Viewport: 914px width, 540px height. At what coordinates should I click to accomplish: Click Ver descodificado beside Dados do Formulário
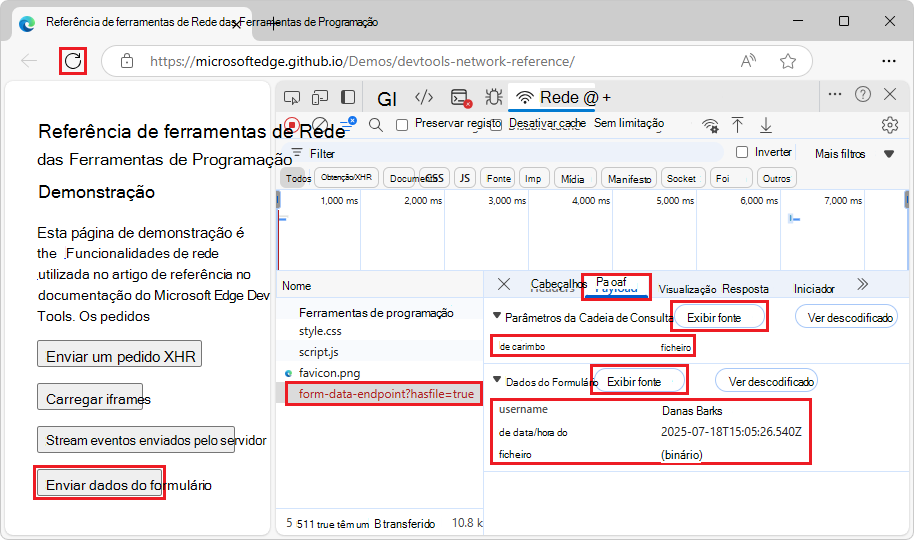click(x=766, y=381)
